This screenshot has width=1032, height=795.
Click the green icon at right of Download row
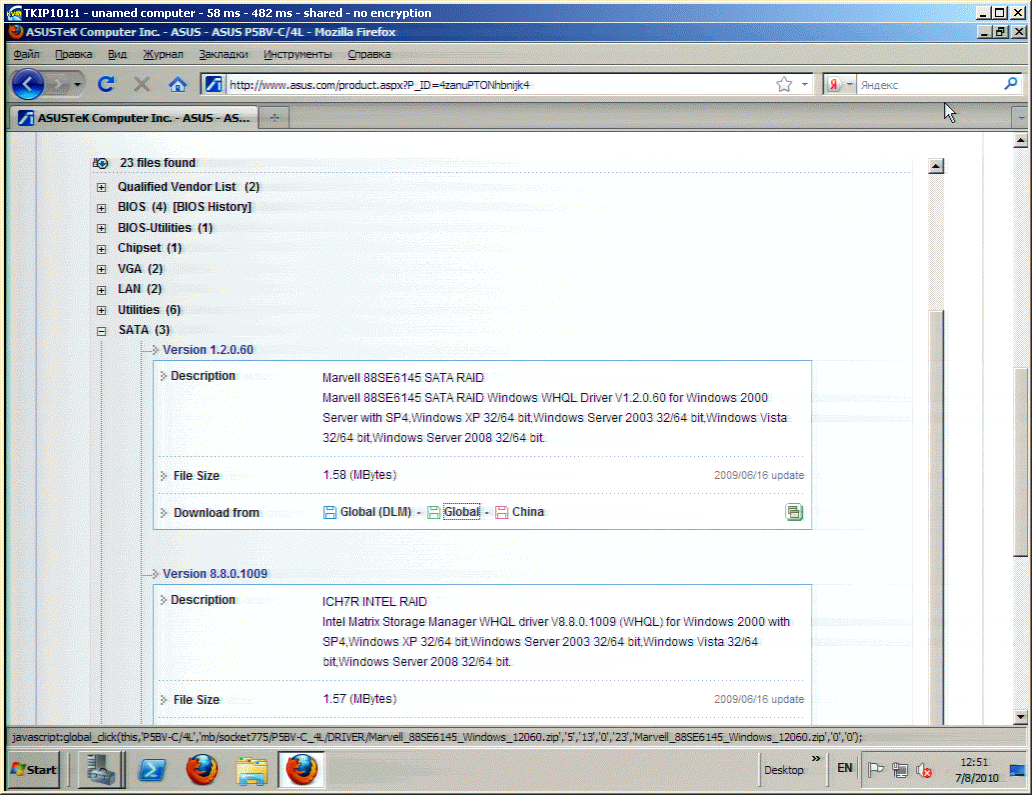794,512
